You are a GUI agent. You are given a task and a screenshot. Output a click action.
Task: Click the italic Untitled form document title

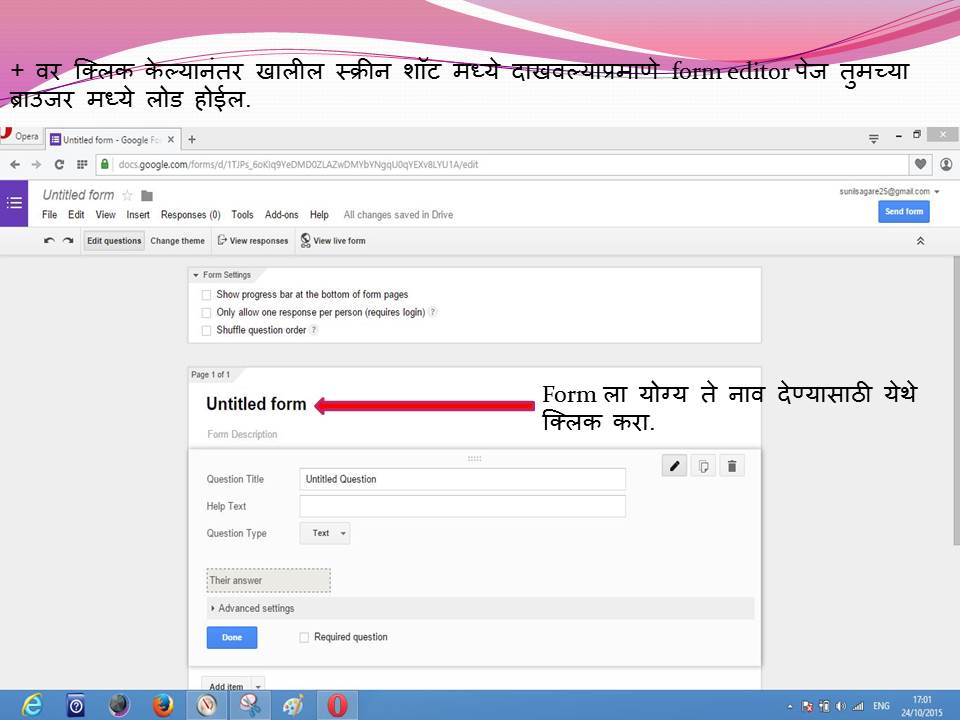coord(78,195)
